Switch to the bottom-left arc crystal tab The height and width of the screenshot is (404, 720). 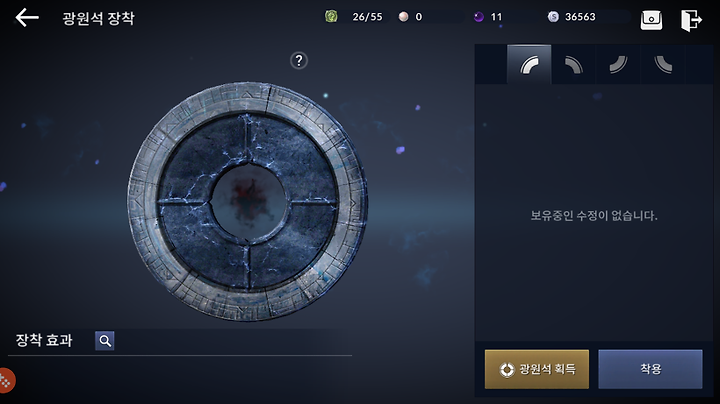(x=663, y=64)
